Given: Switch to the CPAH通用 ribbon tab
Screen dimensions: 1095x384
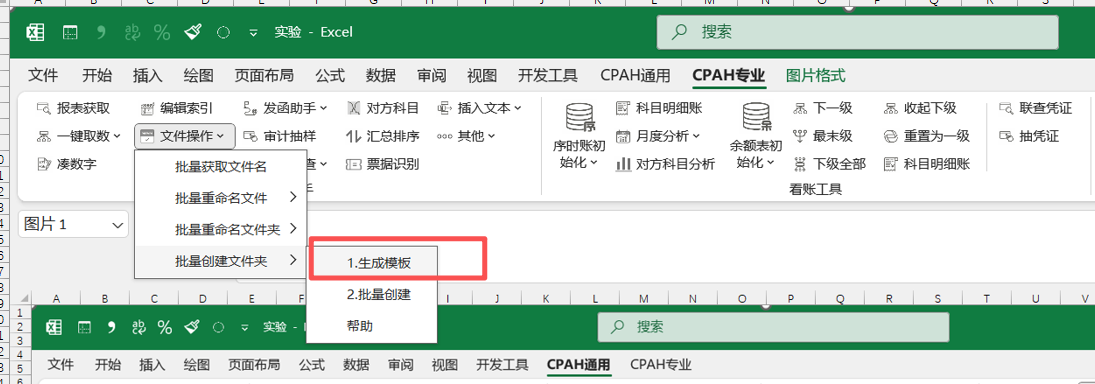Looking at the screenshot, I should tap(635, 75).
